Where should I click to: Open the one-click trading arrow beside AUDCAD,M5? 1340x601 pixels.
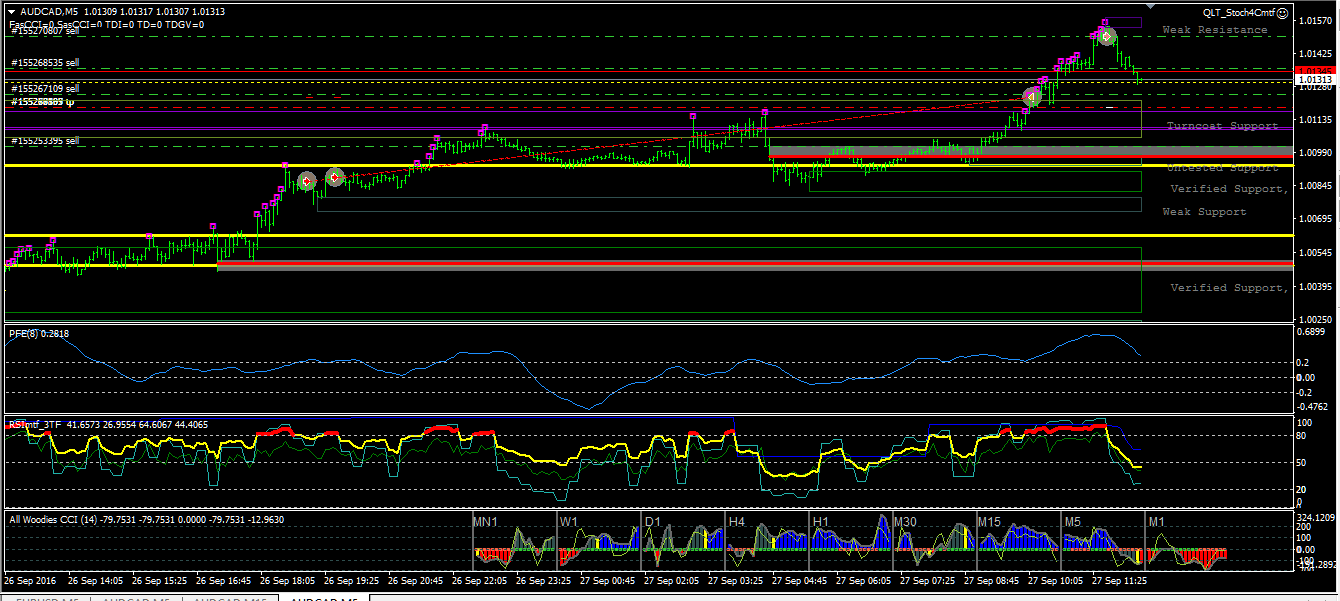[11, 11]
